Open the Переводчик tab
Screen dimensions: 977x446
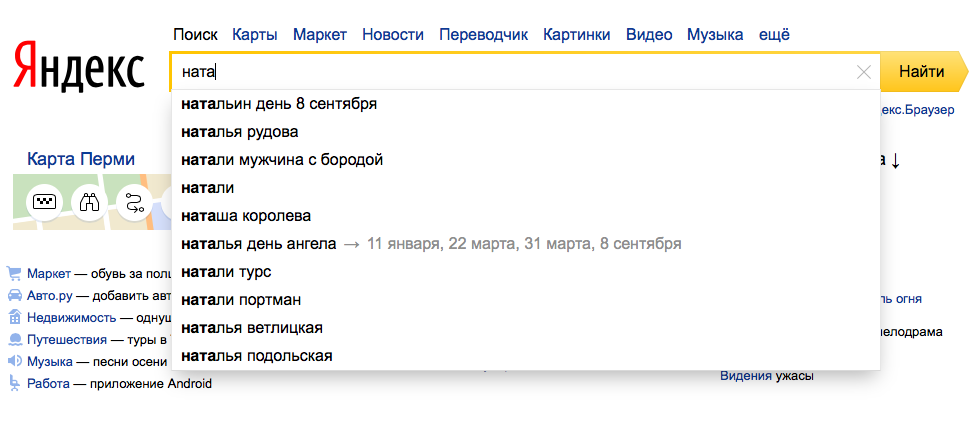[x=484, y=34]
